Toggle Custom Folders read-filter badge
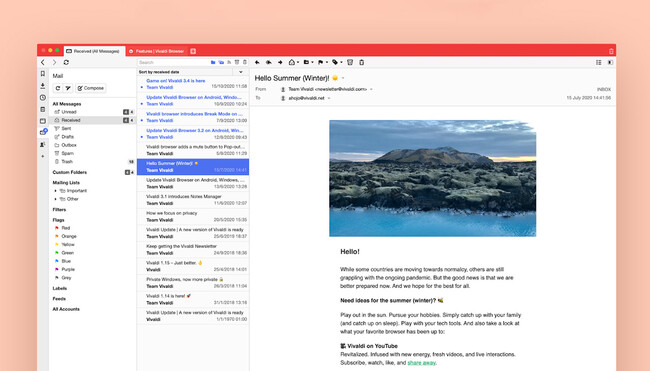Viewport: 650px width, 371px height. [x=127, y=172]
